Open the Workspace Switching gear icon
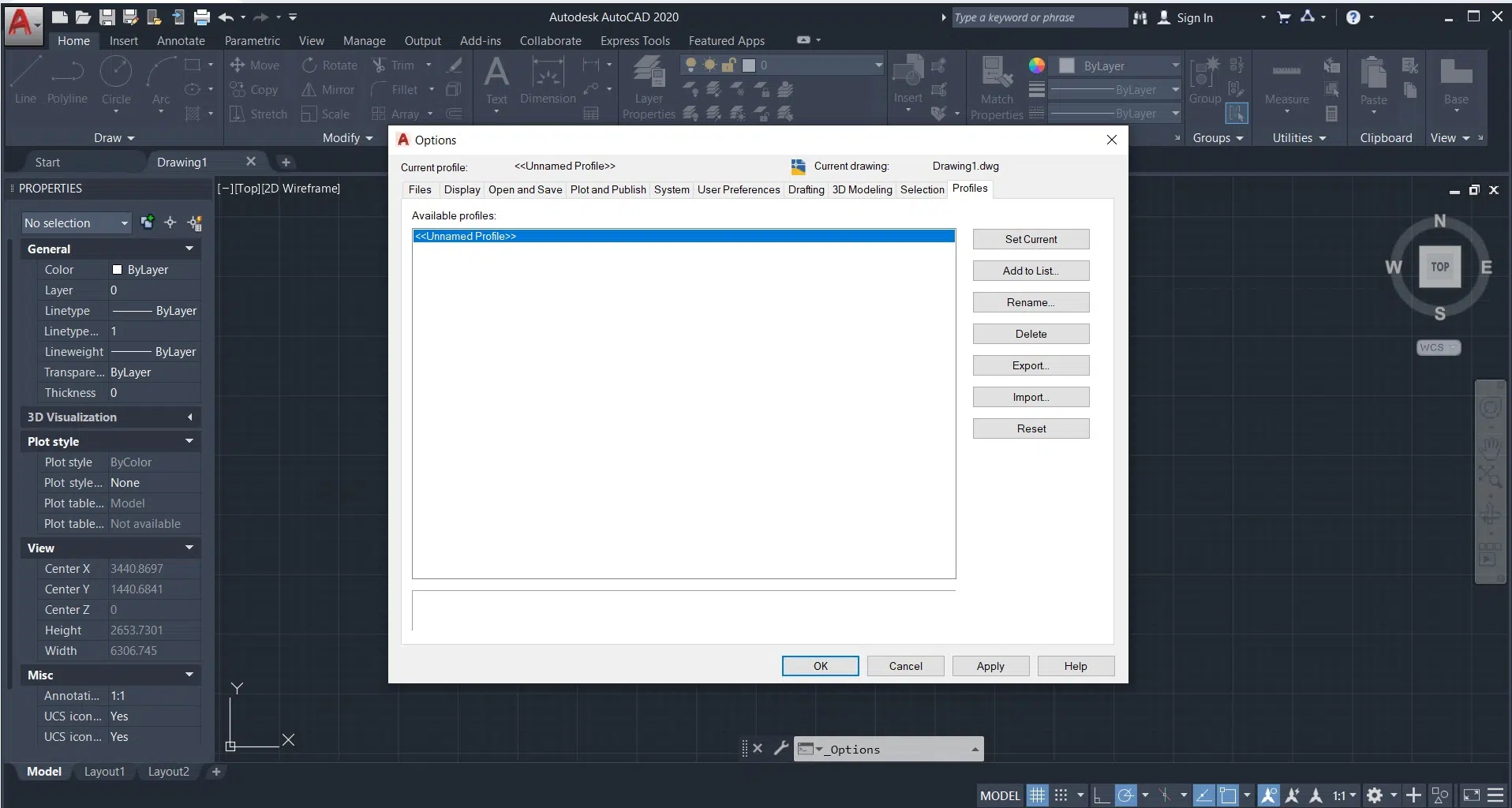 1375,795
